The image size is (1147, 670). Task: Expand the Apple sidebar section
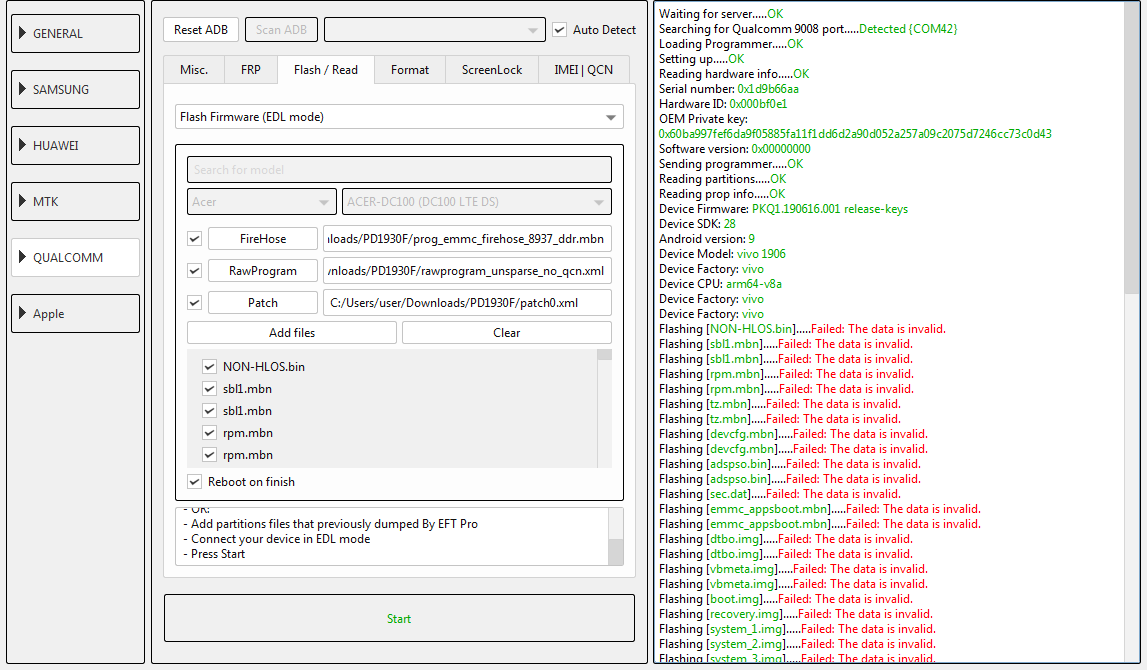point(75,314)
